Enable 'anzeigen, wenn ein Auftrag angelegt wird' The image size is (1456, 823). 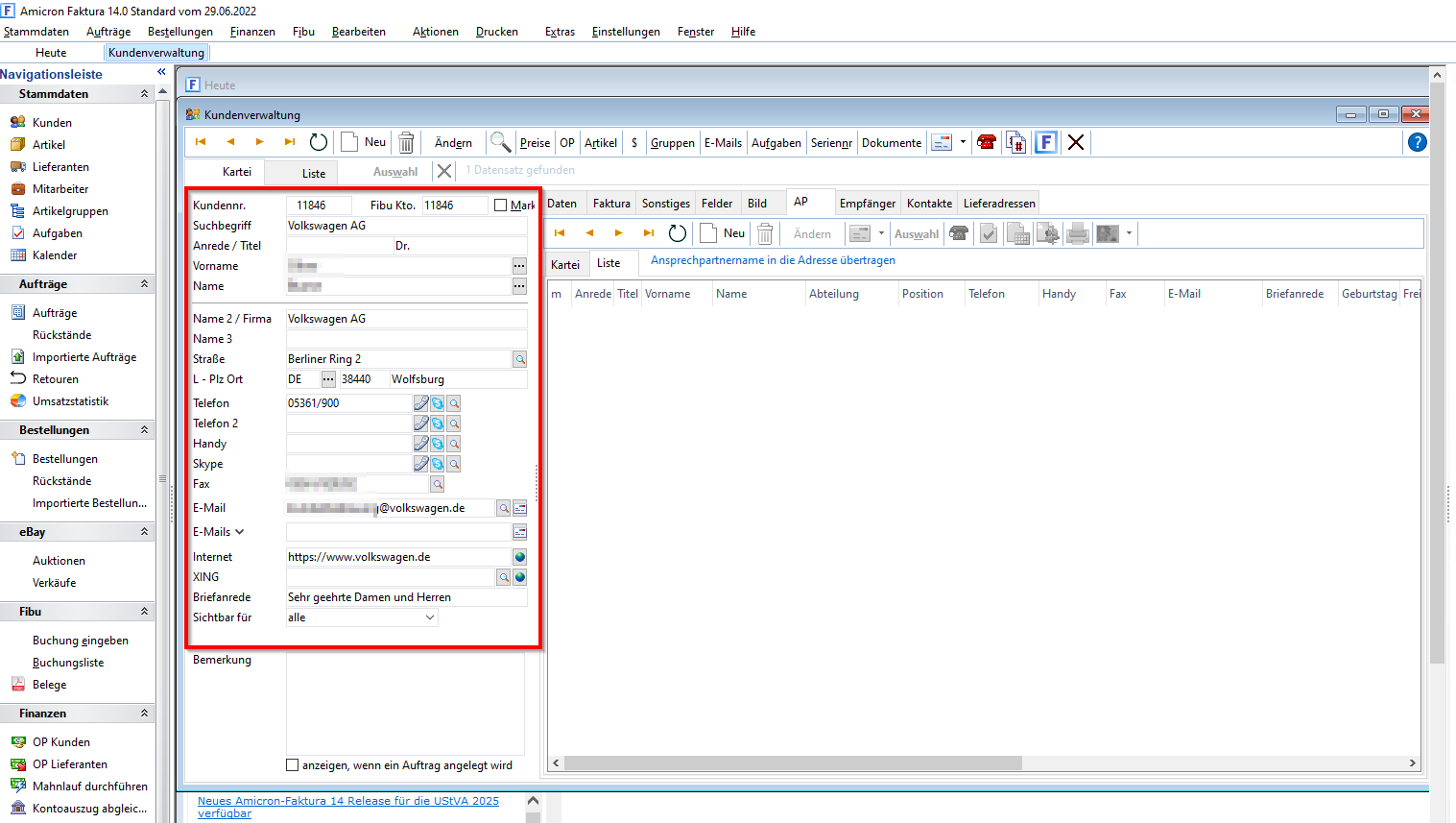pos(293,765)
